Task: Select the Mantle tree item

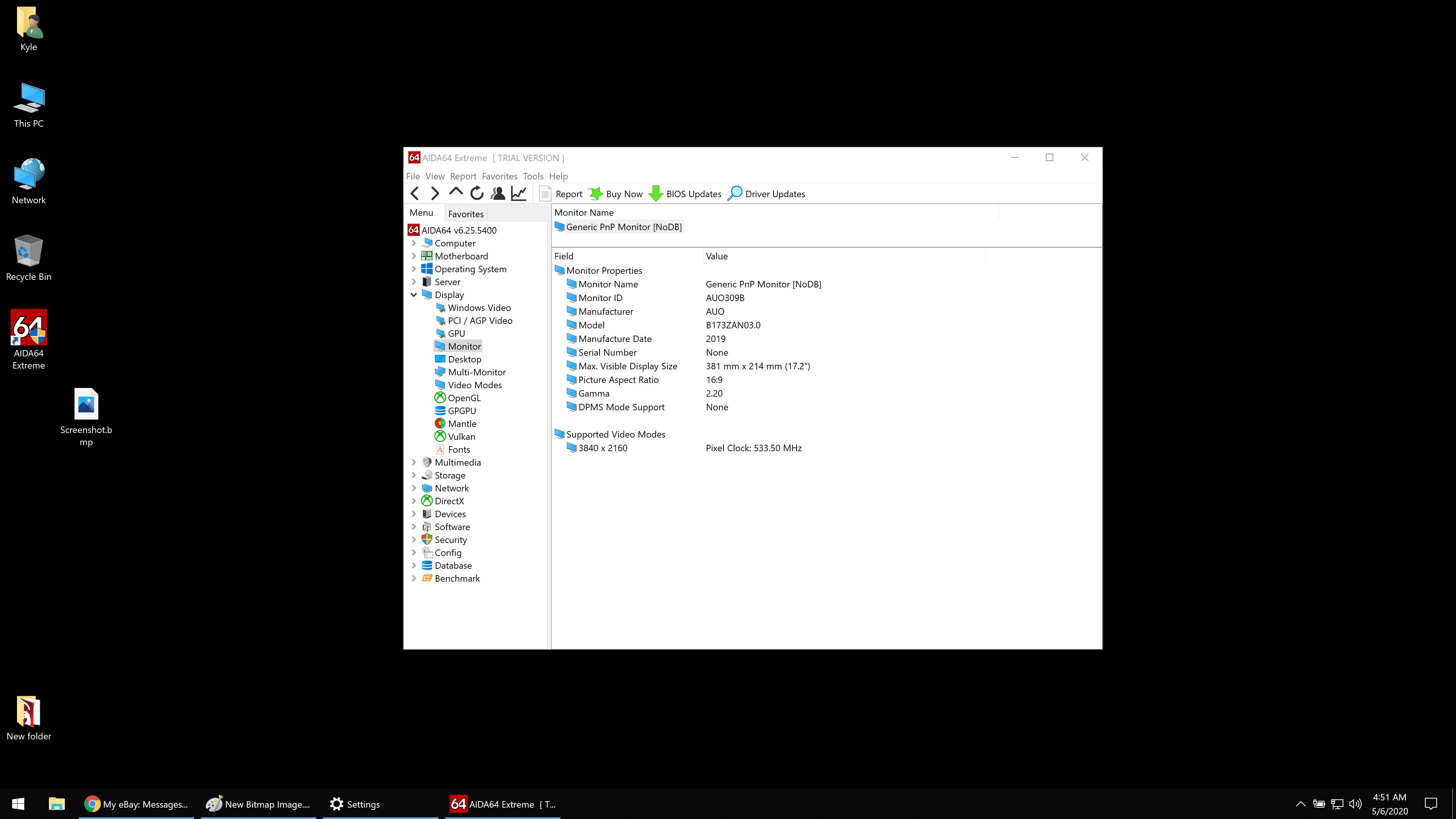Action: (455, 424)
